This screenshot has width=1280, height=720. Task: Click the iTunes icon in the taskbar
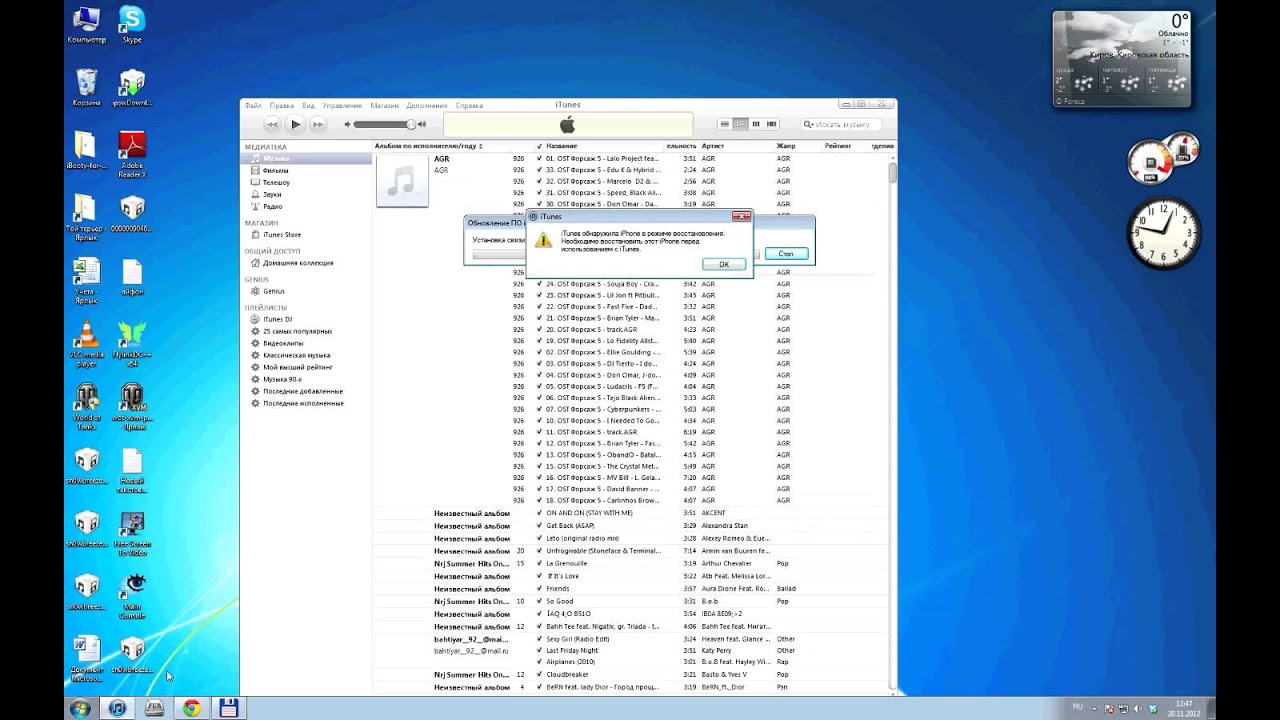[118, 708]
